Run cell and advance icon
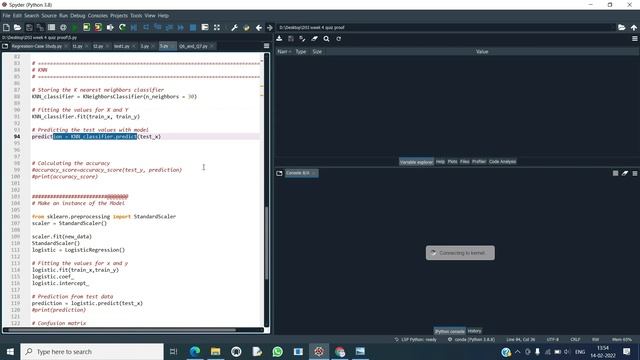 tap(98, 27)
